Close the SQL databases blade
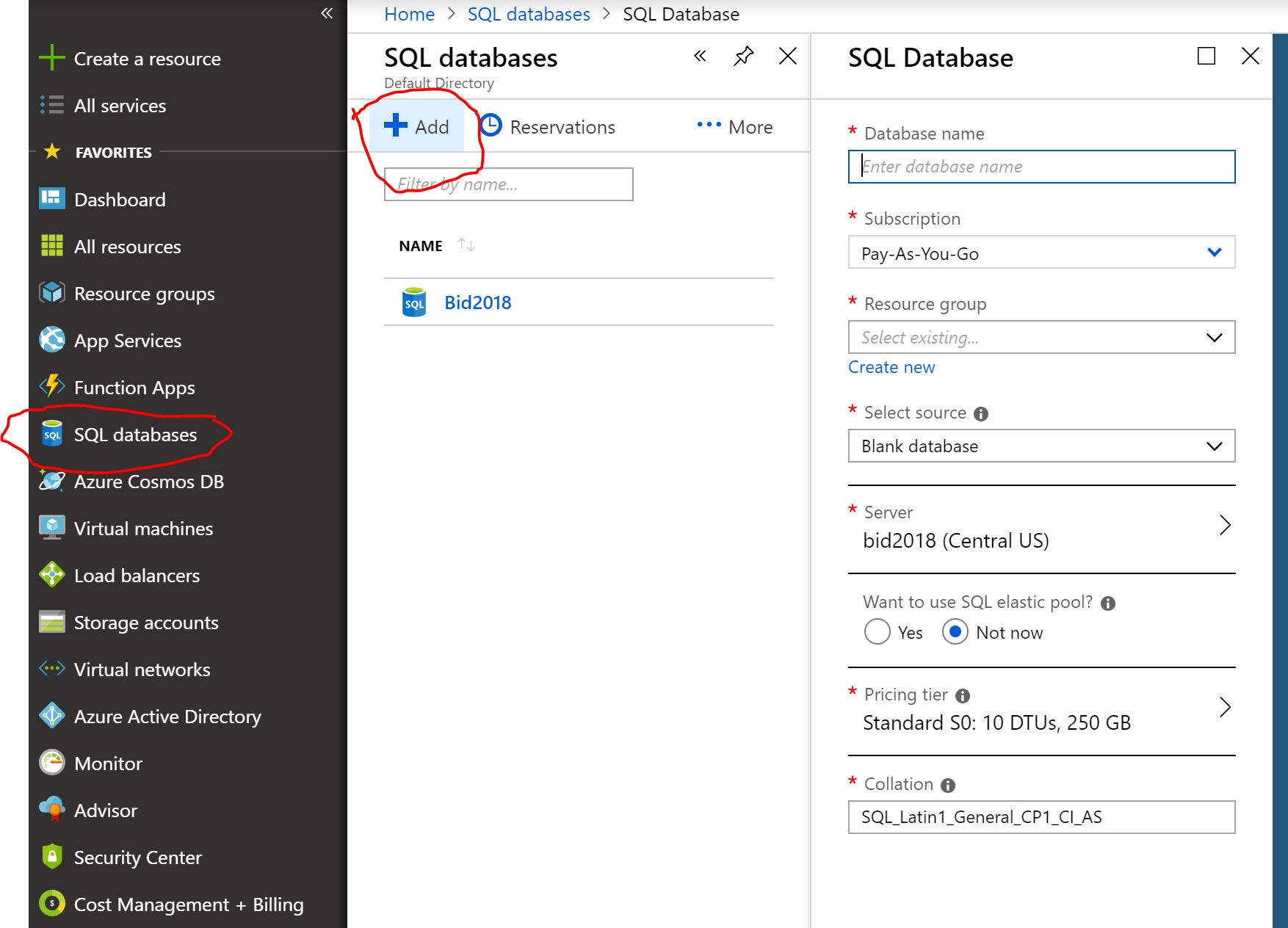The image size is (1288, 928). click(788, 56)
